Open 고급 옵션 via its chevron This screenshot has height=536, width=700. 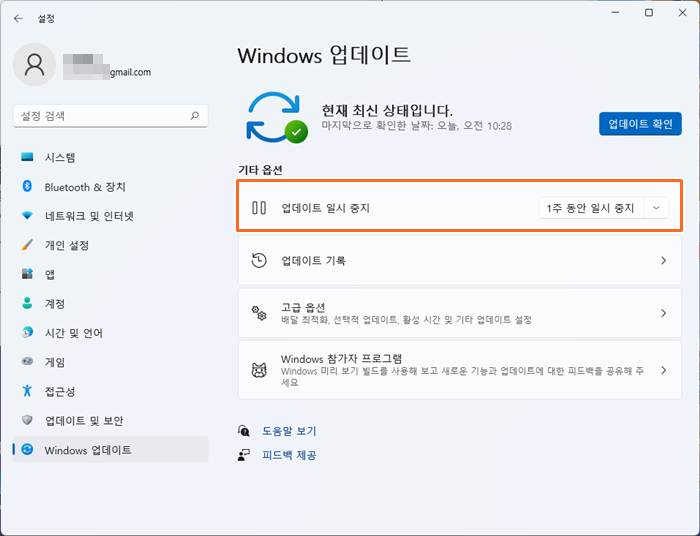(x=663, y=313)
